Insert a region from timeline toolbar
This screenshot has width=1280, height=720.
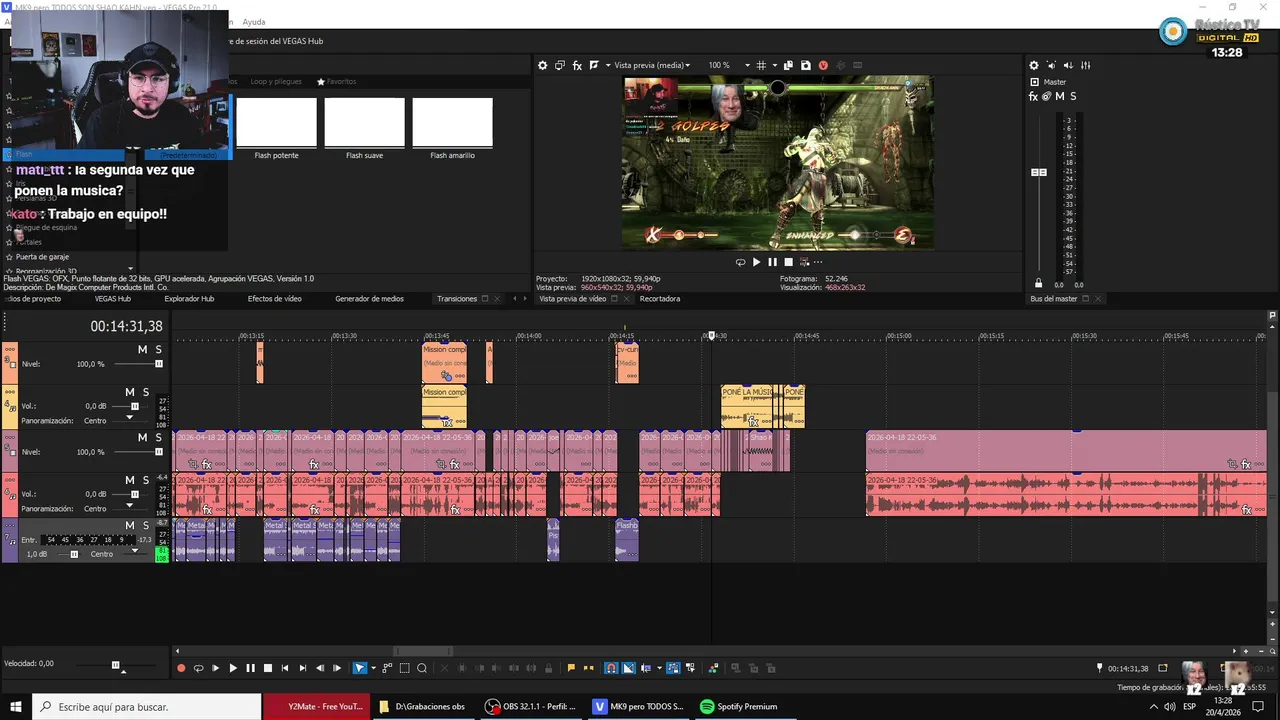coord(588,668)
